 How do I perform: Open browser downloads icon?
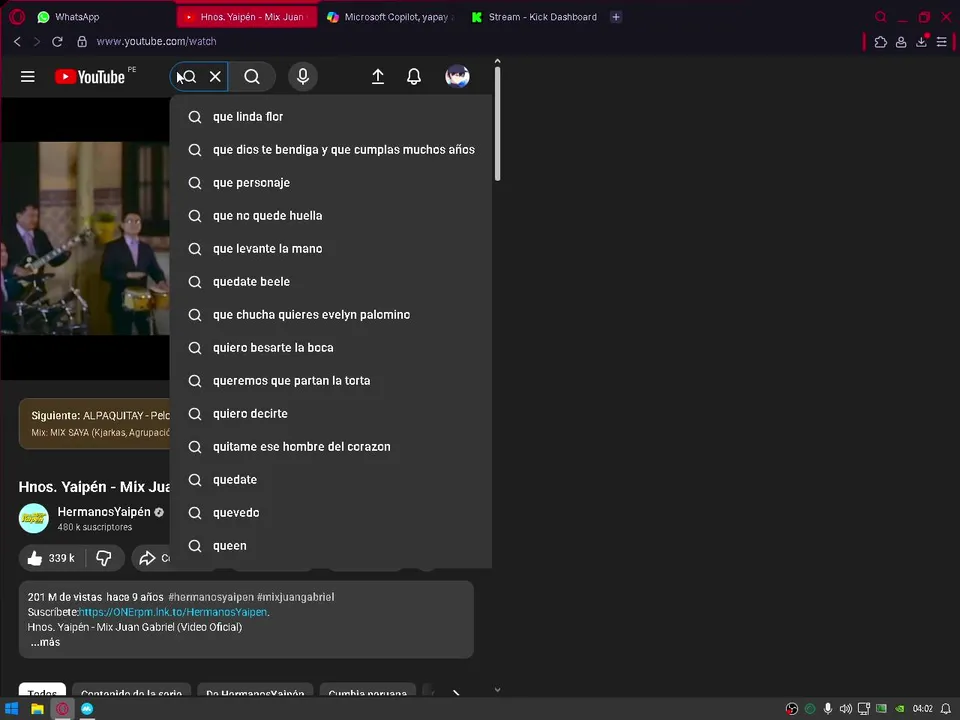(x=921, y=42)
